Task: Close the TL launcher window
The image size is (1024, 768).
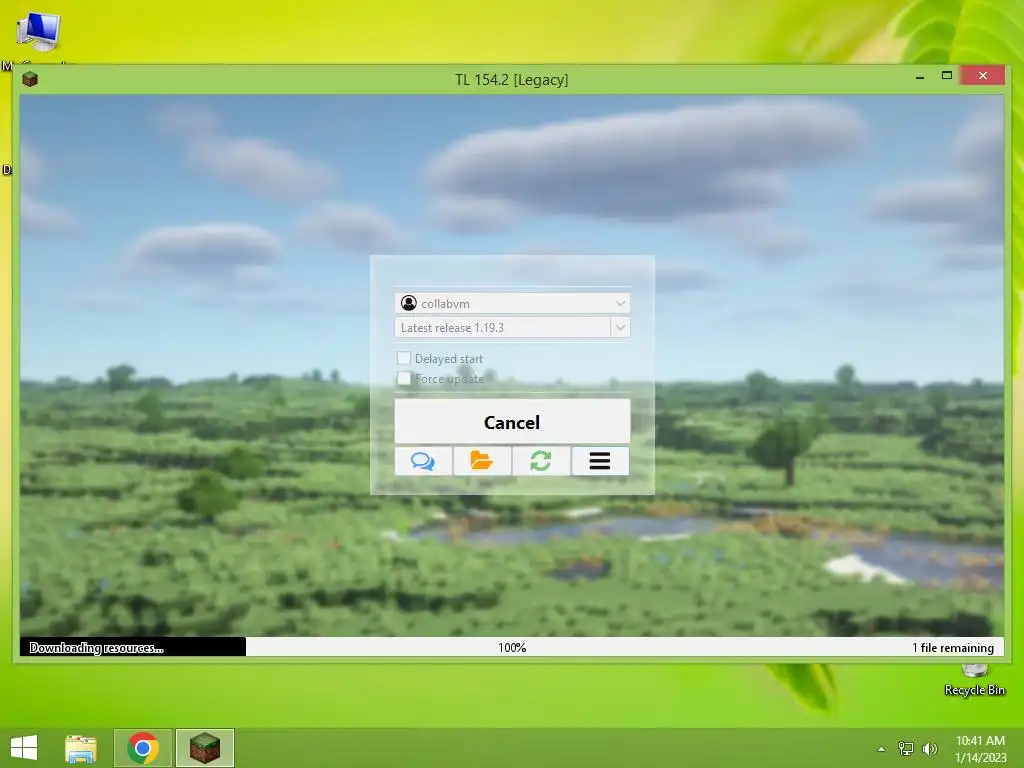Action: pos(983,76)
